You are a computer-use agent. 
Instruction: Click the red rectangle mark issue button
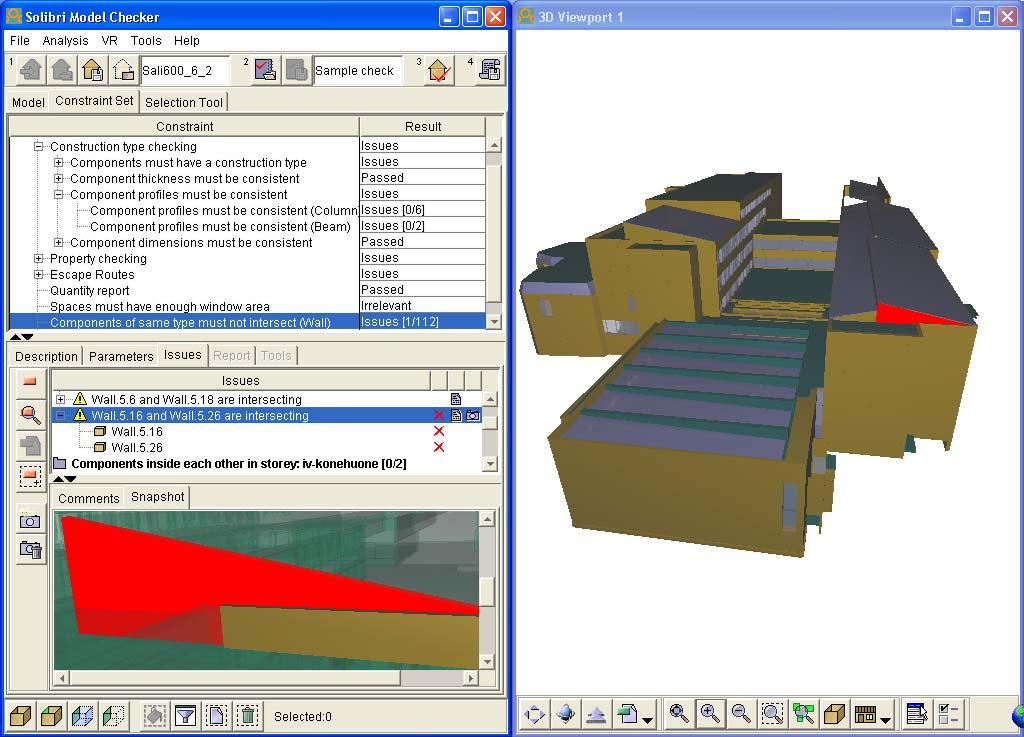30,381
